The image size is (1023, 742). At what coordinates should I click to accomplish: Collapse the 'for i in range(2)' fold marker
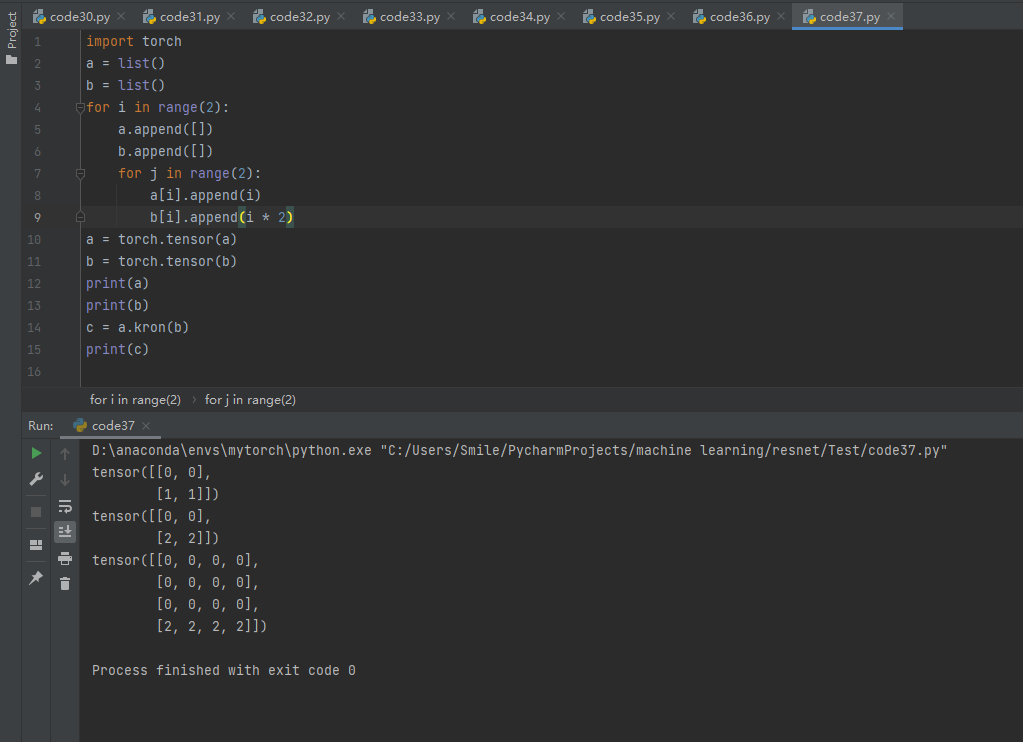pos(80,108)
